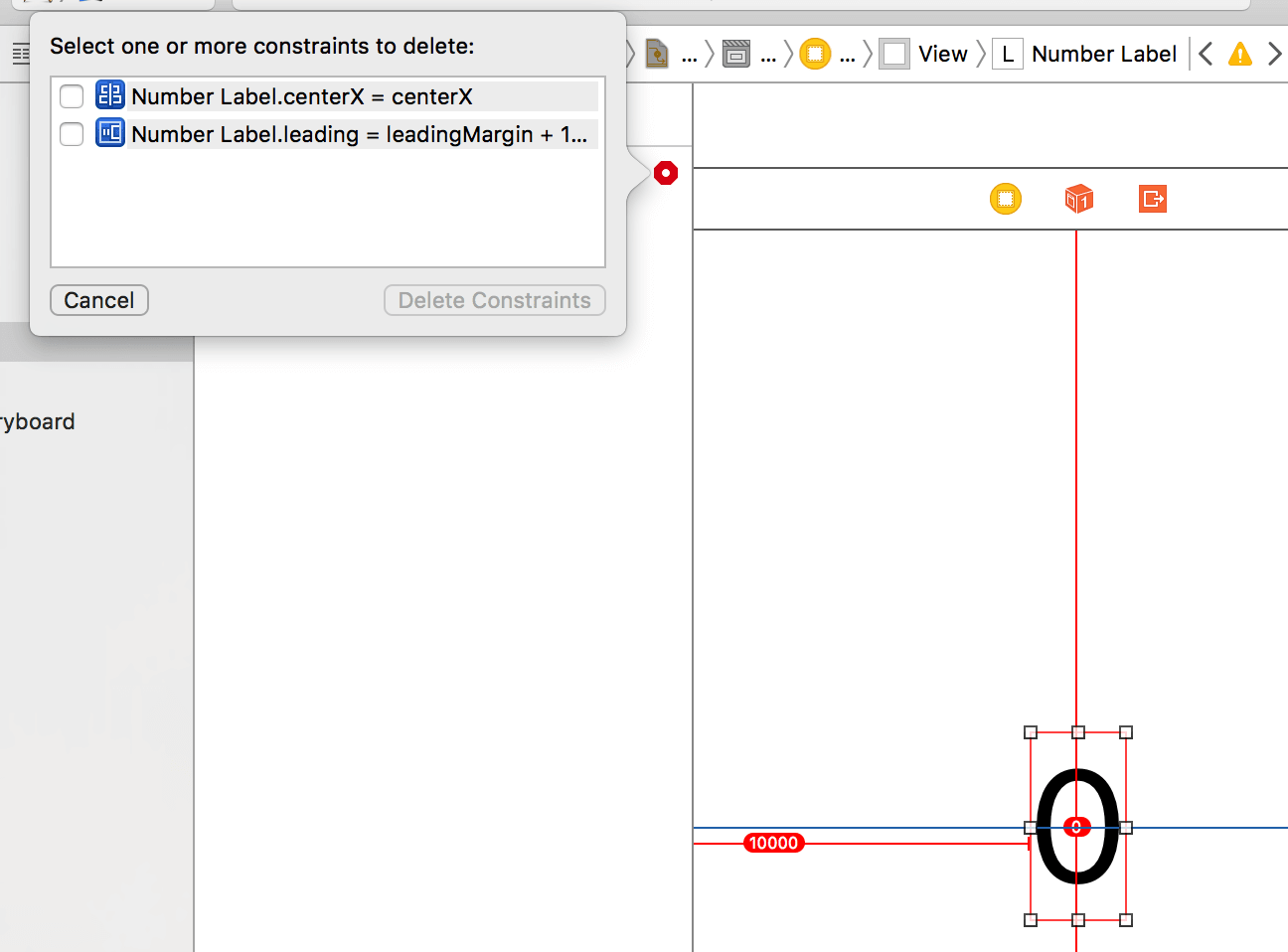
Task: Click the red constraint error indicator
Action: coord(666,173)
